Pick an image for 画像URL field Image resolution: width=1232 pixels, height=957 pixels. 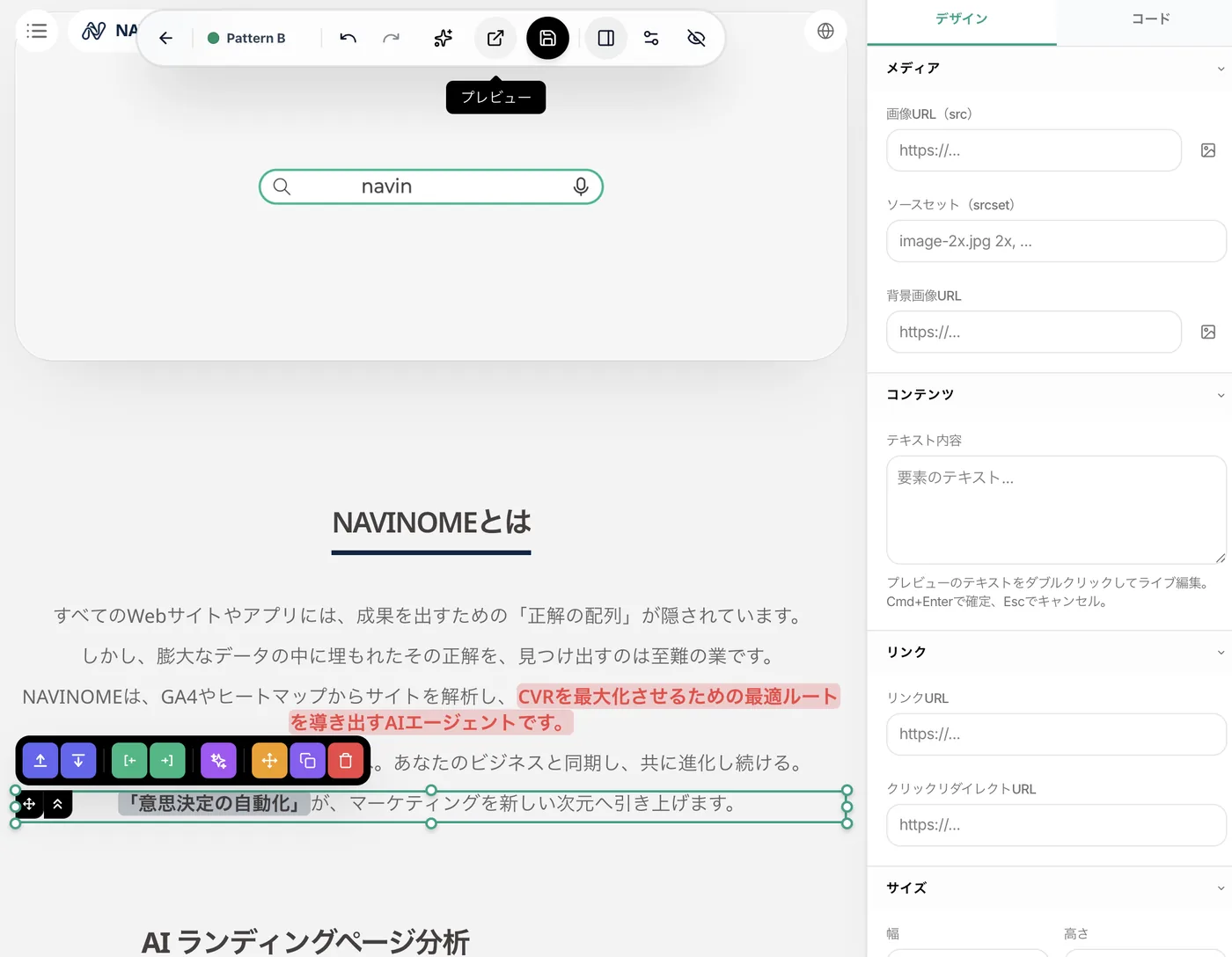click(1208, 150)
